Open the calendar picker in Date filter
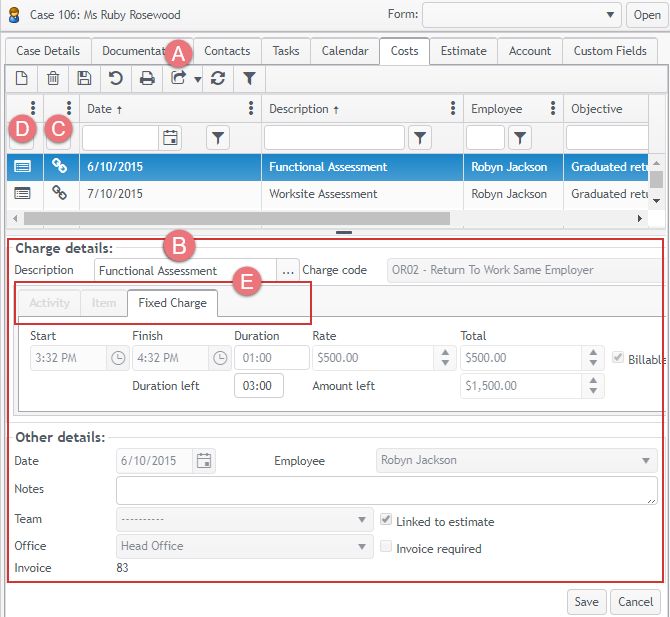This screenshot has height=617, width=670. [170, 138]
